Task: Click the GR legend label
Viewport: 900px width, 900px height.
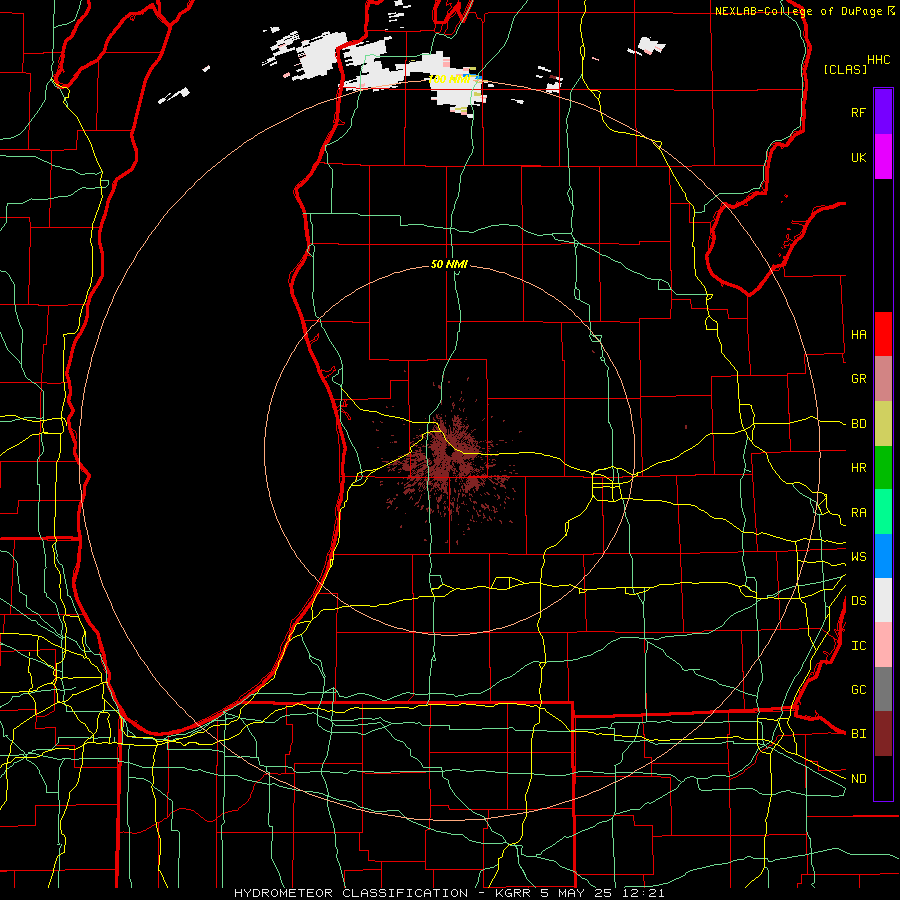Action: pyautogui.click(x=858, y=379)
